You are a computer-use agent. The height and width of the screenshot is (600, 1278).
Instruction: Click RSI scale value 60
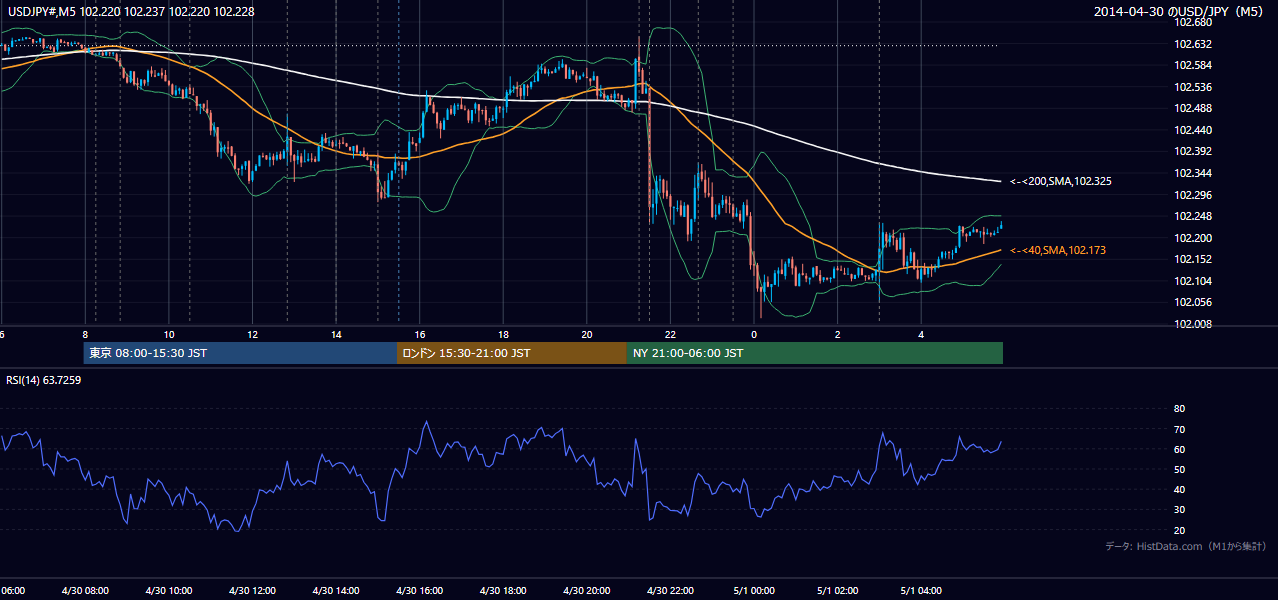tap(1179, 449)
